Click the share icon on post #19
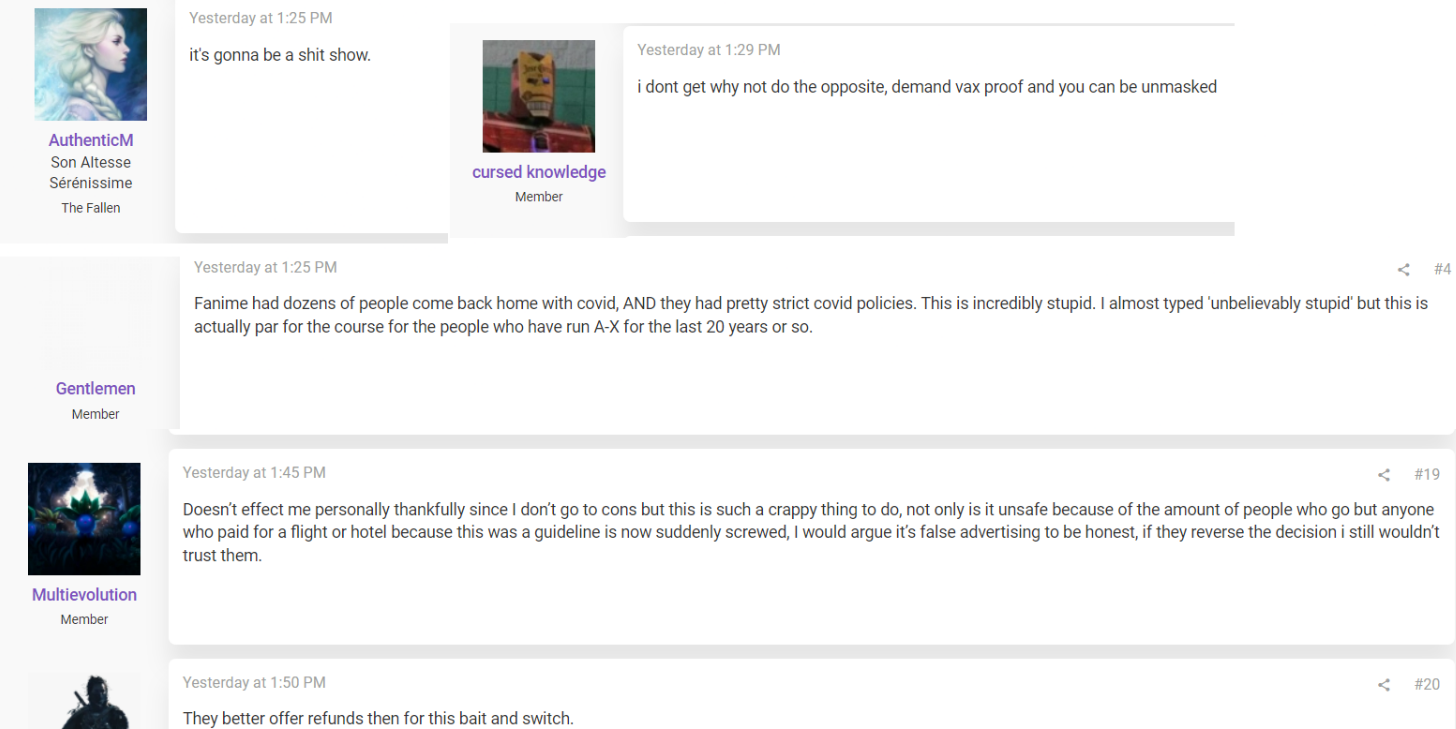 pos(1384,475)
